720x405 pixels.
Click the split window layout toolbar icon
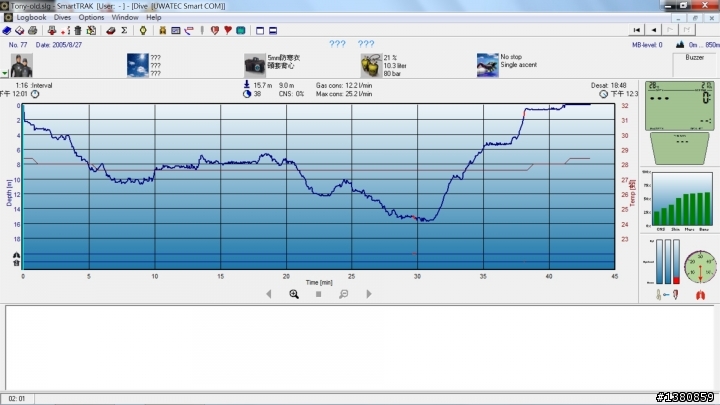click(x=273, y=31)
